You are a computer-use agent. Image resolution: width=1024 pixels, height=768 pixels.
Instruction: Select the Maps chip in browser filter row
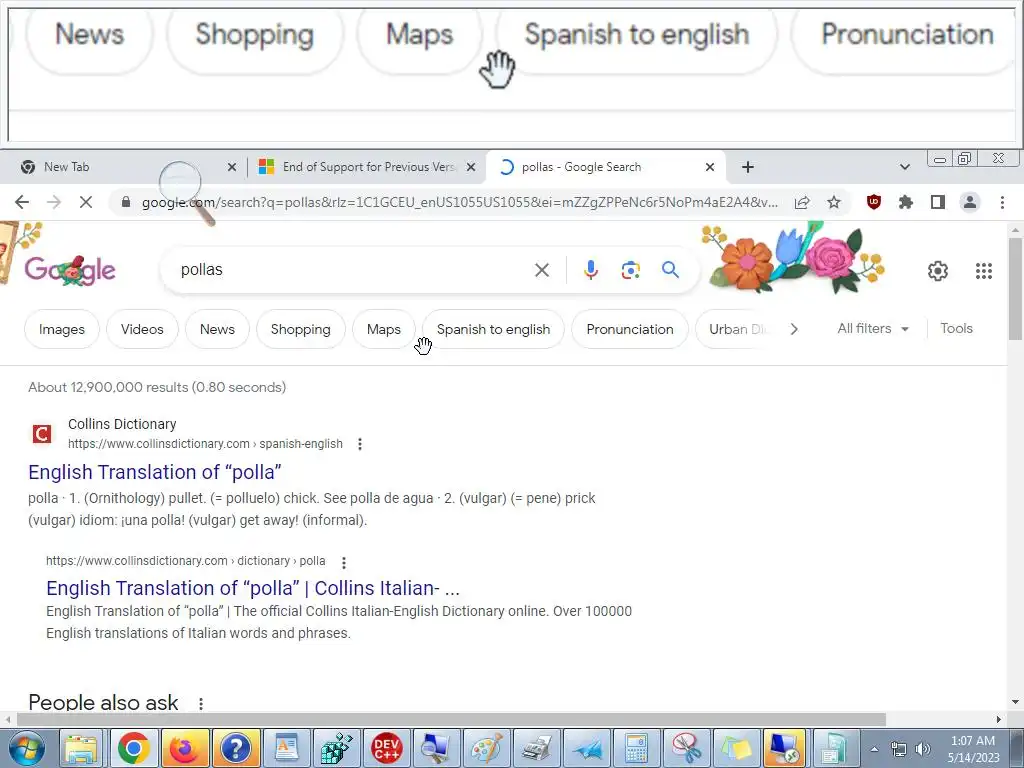tap(383, 329)
